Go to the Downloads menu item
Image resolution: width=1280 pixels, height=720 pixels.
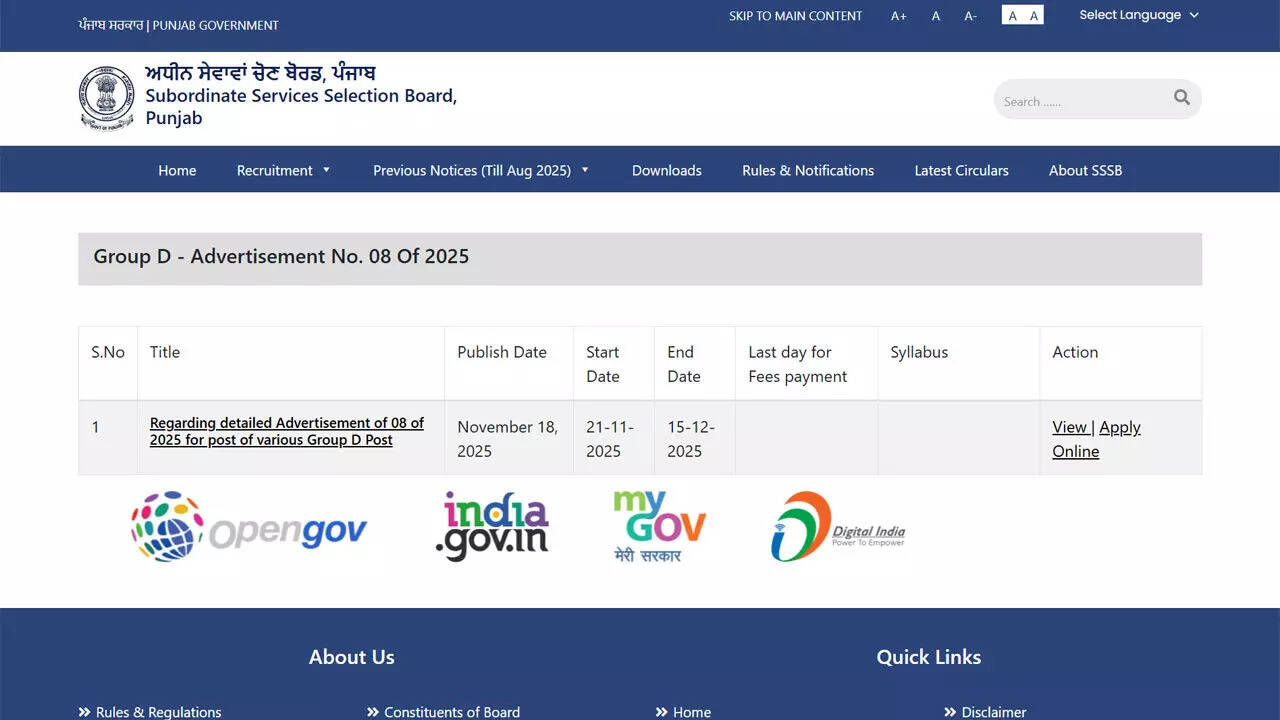click(666, 170)
